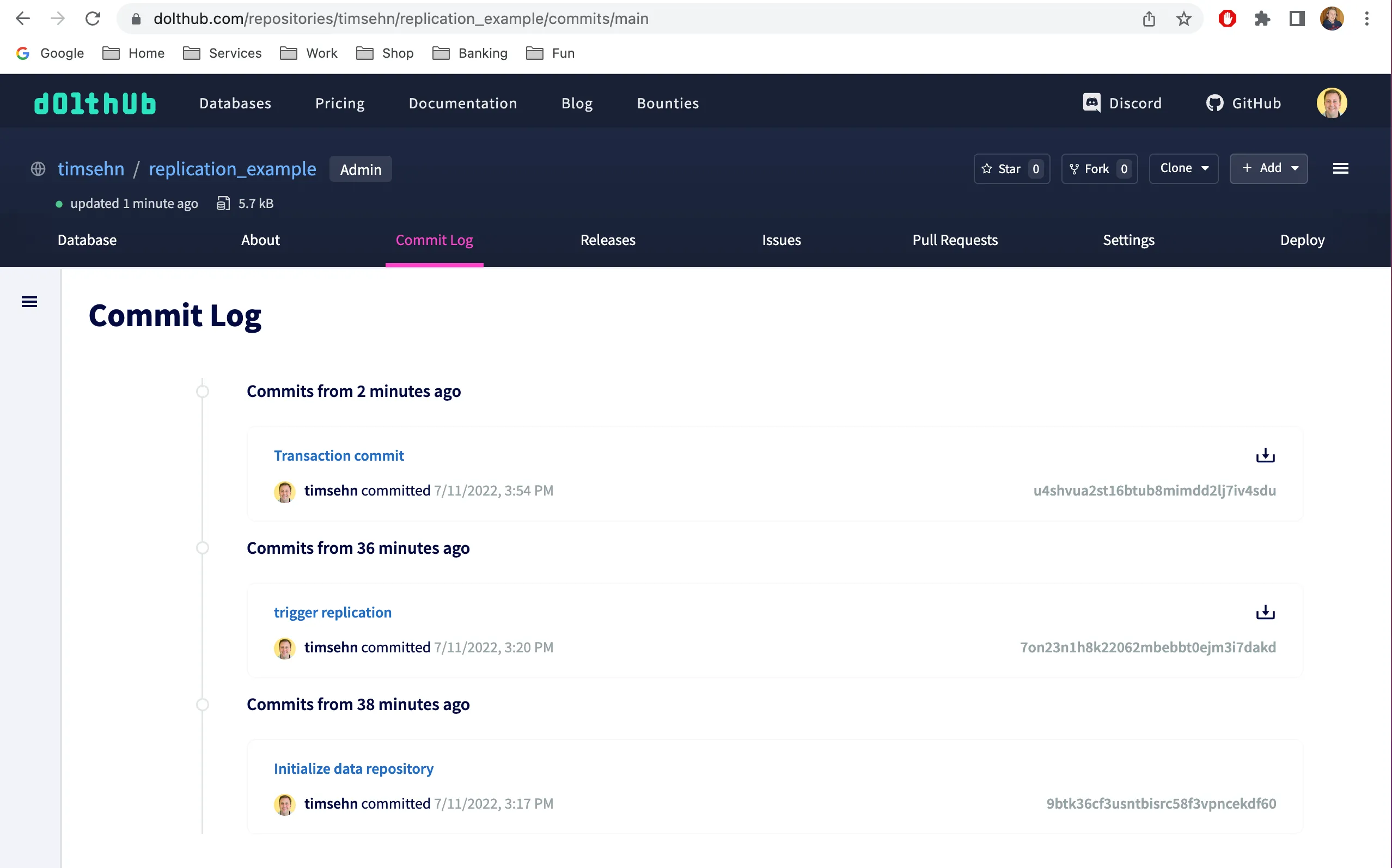Switch to the Deploy tab
This screenshot has height=868, width=1392.
(1302, 240)
